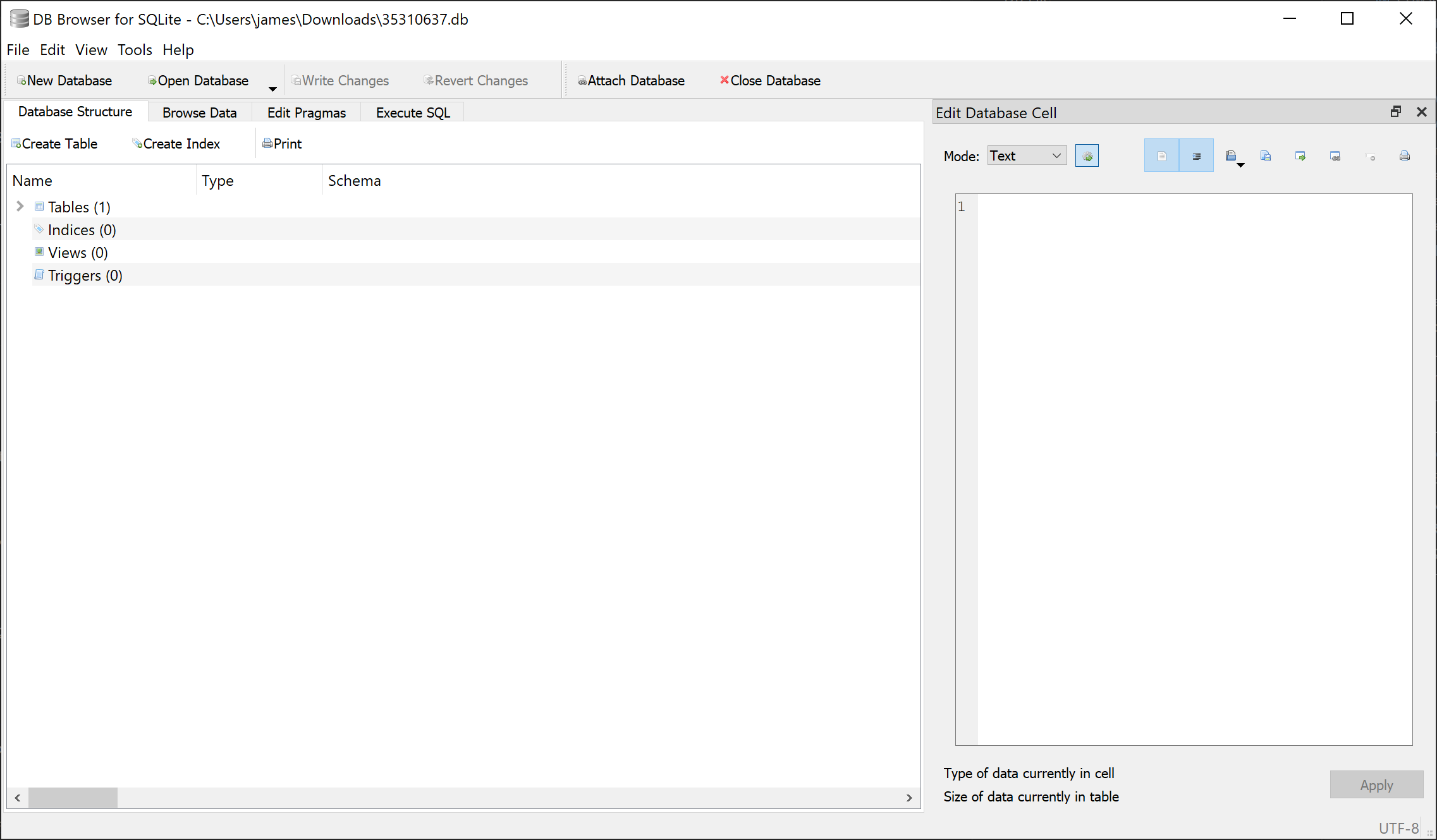Enable automatic editor mode adjustment
The width and height of the screenshot is (1437, 840).
click(1087, 155)
